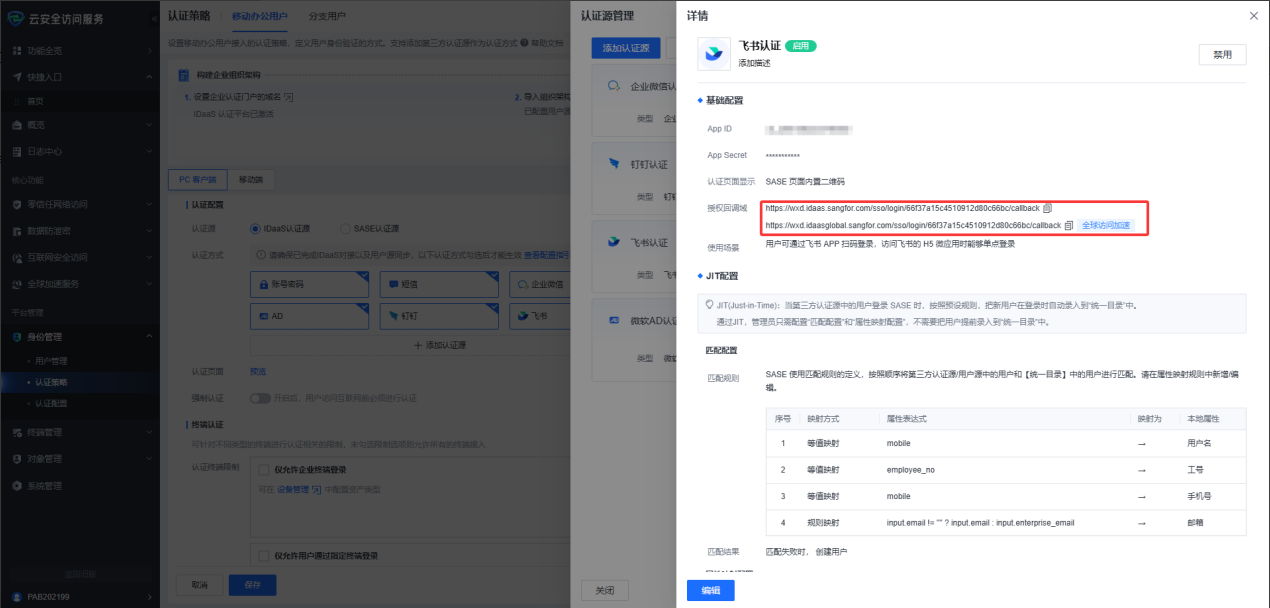
Task: Click the 微软AD auth source icon
Action: [x=615, y=321]
